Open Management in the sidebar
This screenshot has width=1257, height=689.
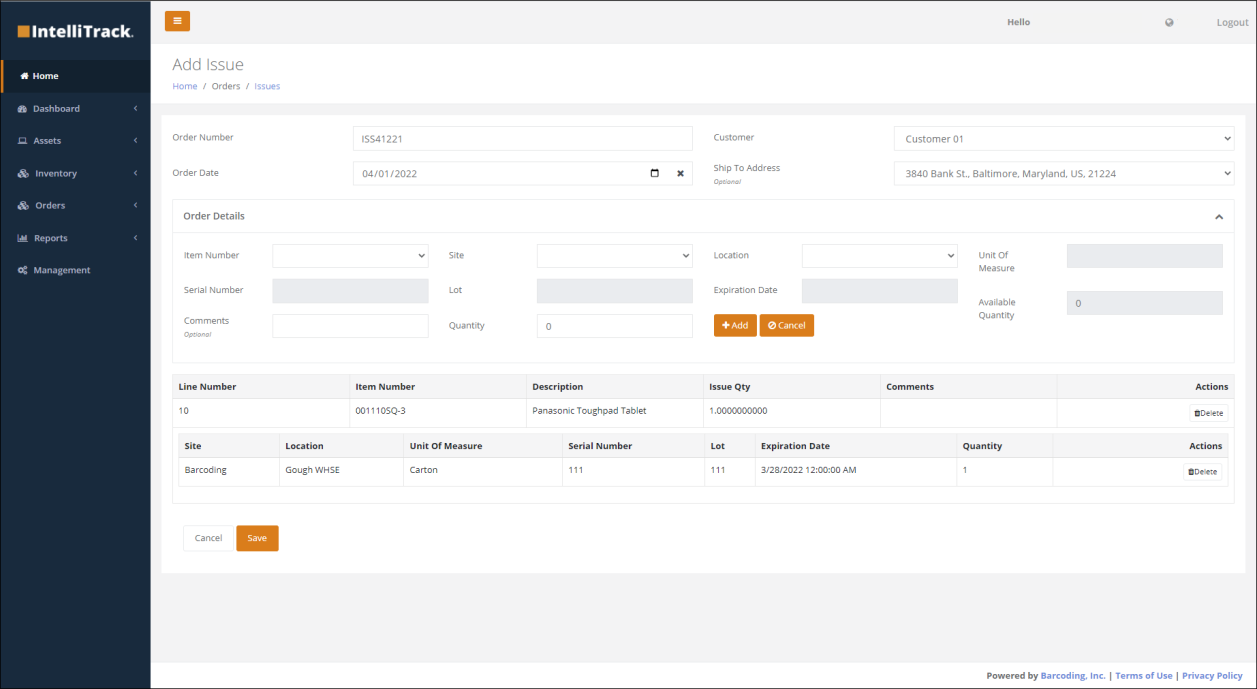click(75, 270)
